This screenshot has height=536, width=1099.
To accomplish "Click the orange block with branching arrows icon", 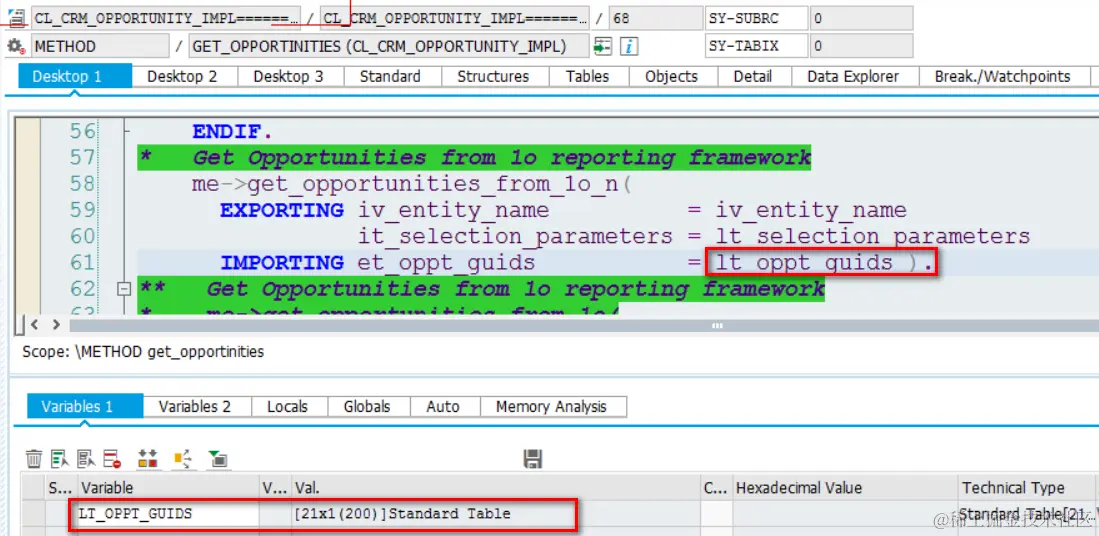I will (x=183, y=459).
